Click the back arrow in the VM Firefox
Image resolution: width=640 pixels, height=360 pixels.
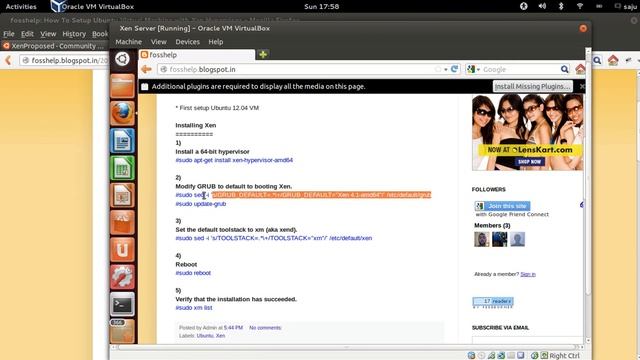coord(147,69)
